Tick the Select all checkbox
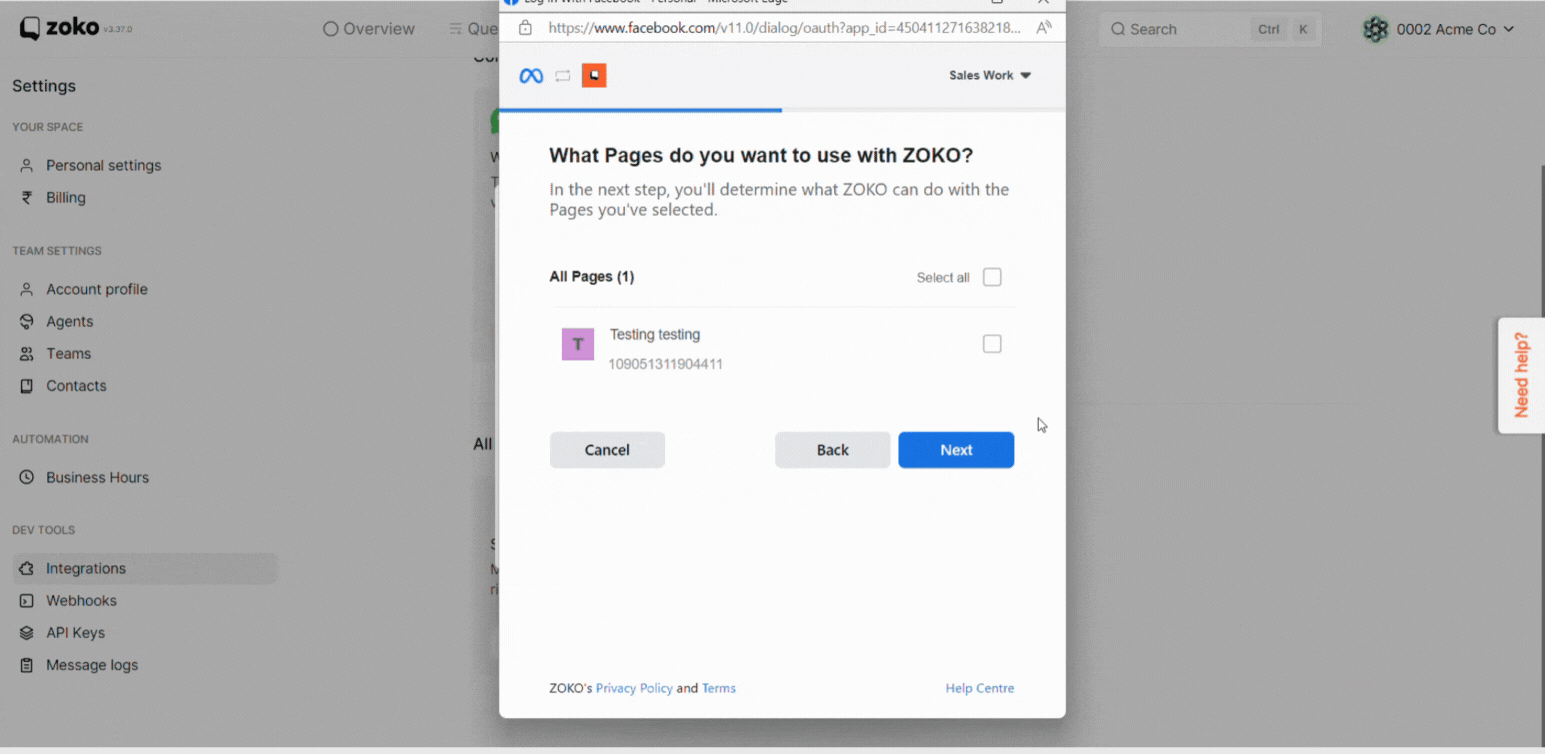 coord(992,277)
